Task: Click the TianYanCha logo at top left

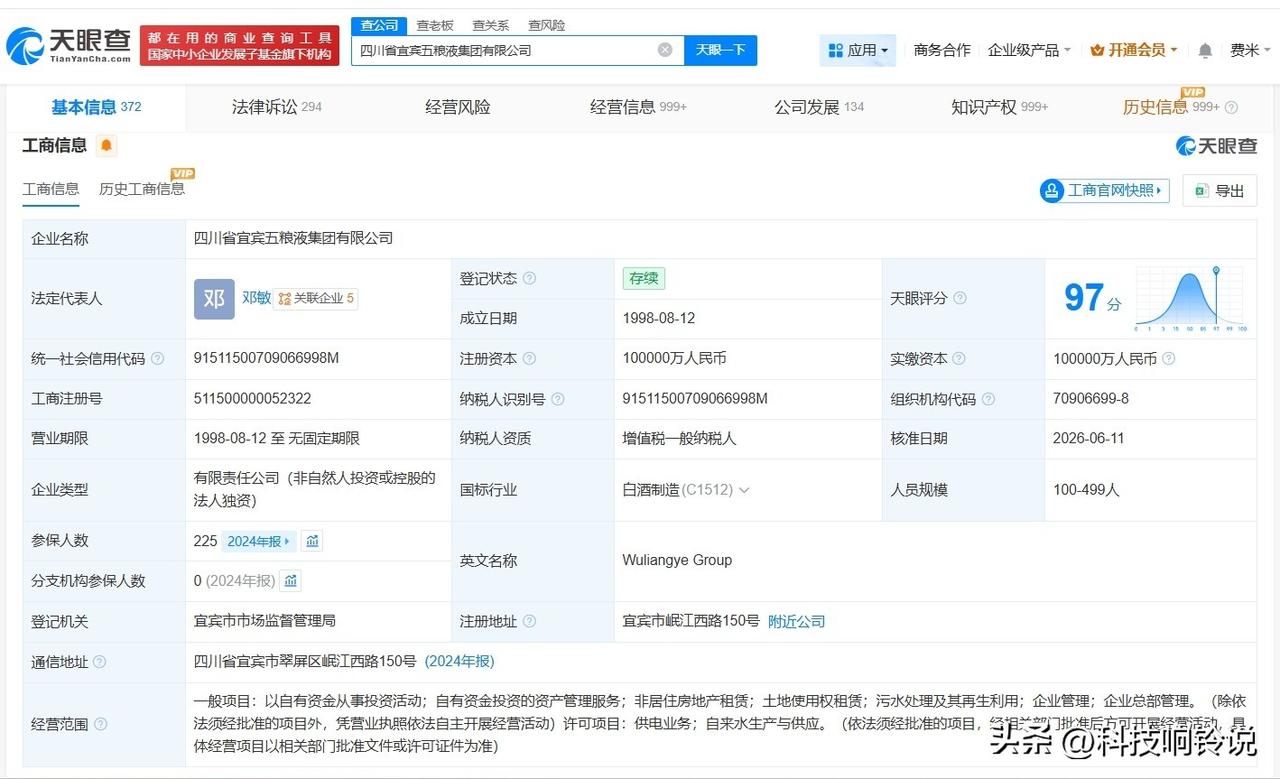Action: 68,45
